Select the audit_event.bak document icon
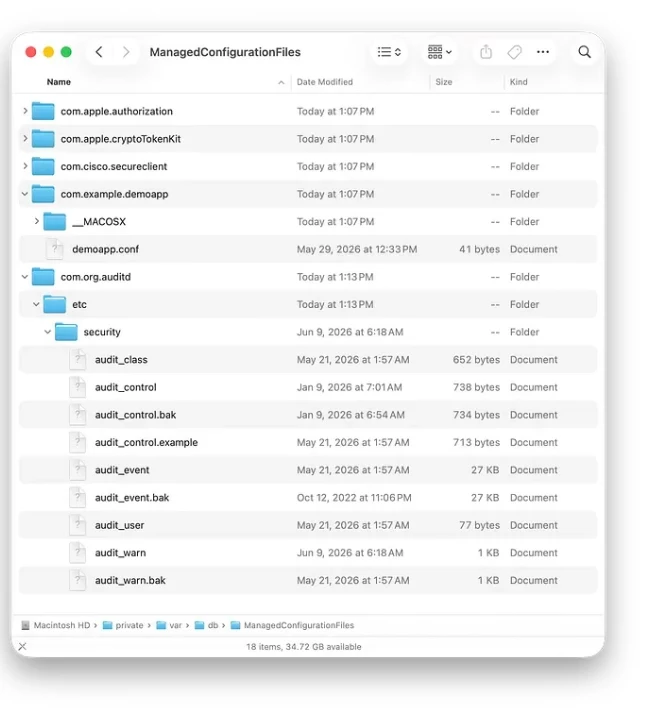Viewport: 662px width, 724px height. [x=78, y=497]
